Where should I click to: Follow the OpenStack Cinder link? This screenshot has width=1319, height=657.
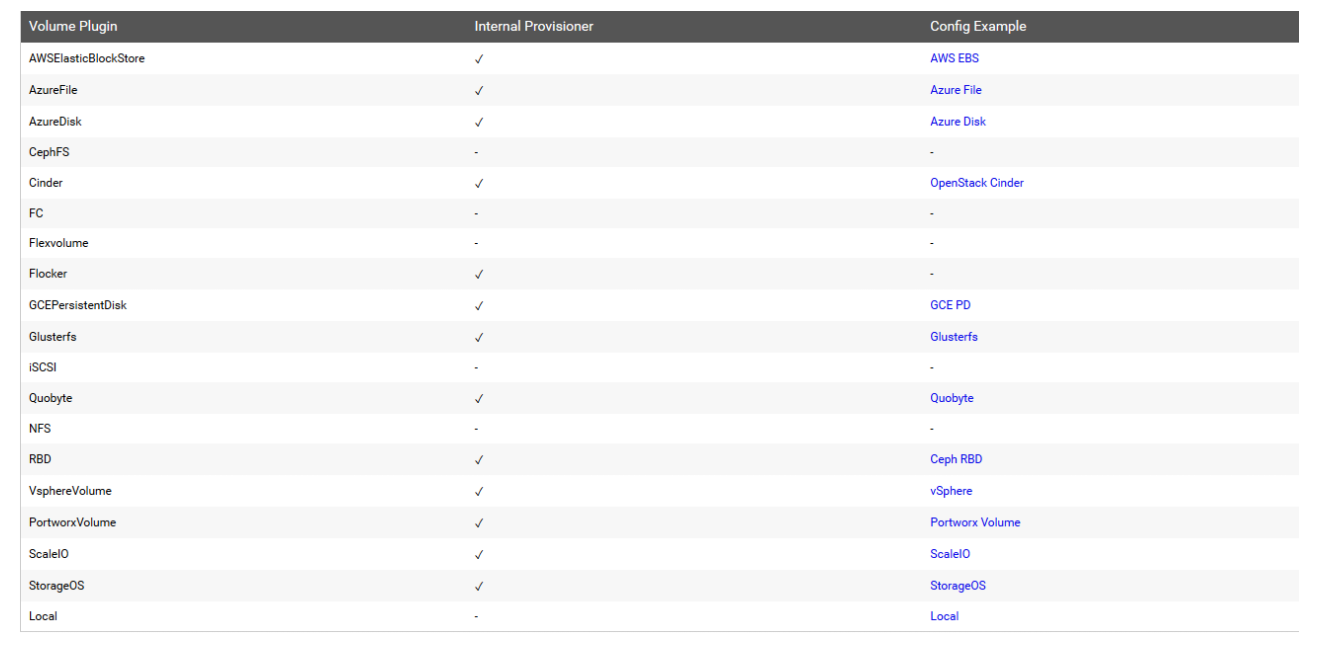pyautogui.click(x=977, y=183)
